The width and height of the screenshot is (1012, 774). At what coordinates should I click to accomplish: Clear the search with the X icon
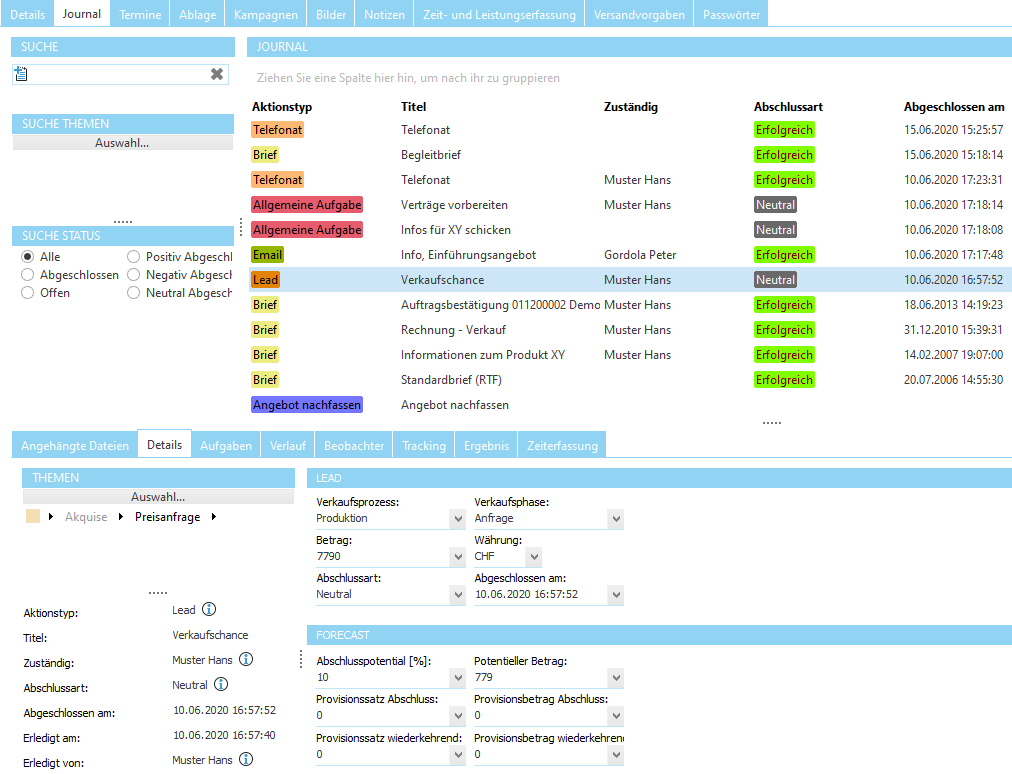218,73
